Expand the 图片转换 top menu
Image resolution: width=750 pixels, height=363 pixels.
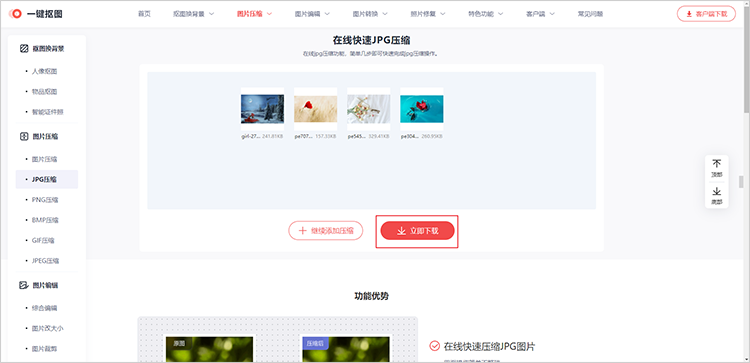point(370,14)
